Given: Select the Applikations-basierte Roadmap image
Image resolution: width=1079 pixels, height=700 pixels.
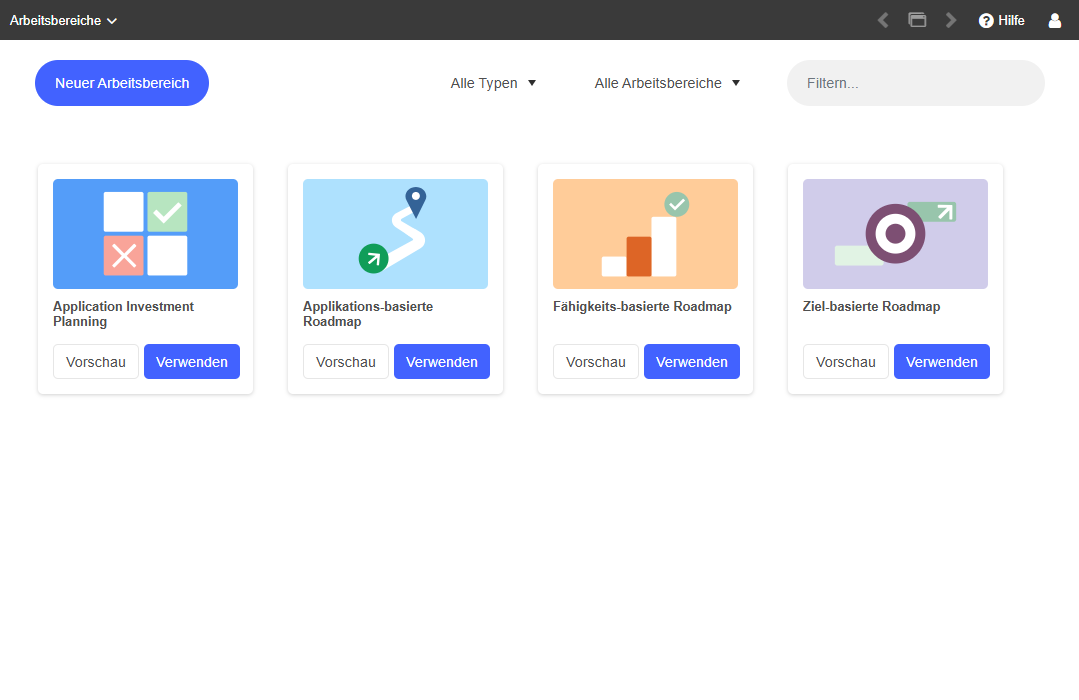Looking at the screenshot, I should click(395, 234).
